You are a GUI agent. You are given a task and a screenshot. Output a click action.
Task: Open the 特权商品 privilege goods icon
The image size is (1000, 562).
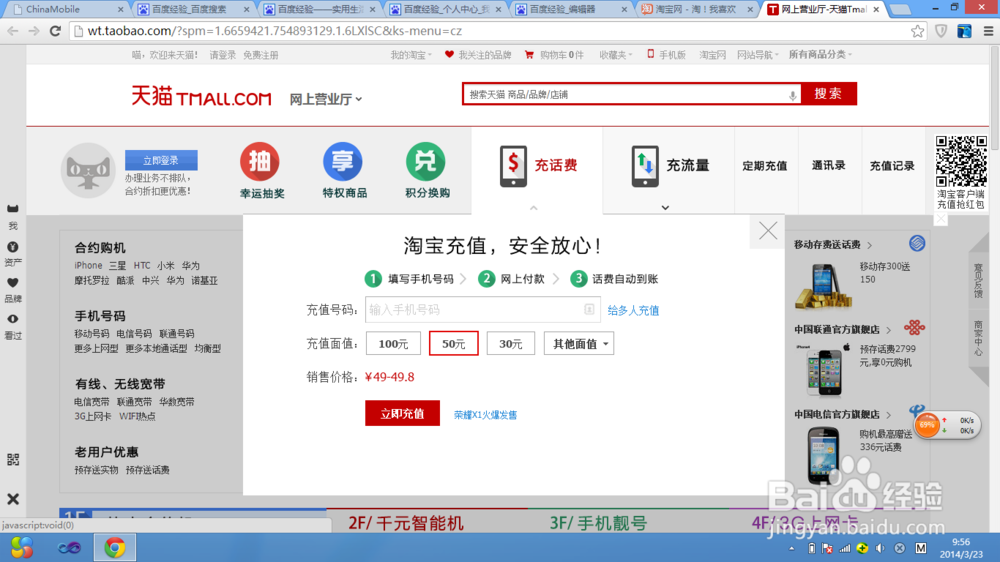pos(342,162)
